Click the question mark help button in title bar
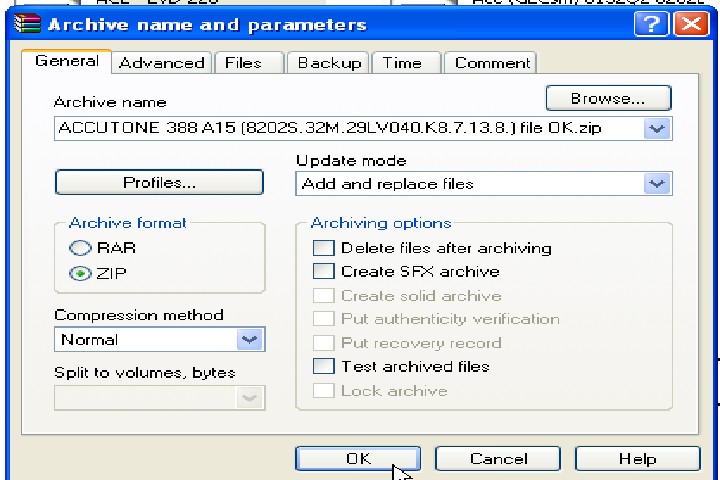The height and width of the screenshot is (480, 720). (x=651, y=23)
